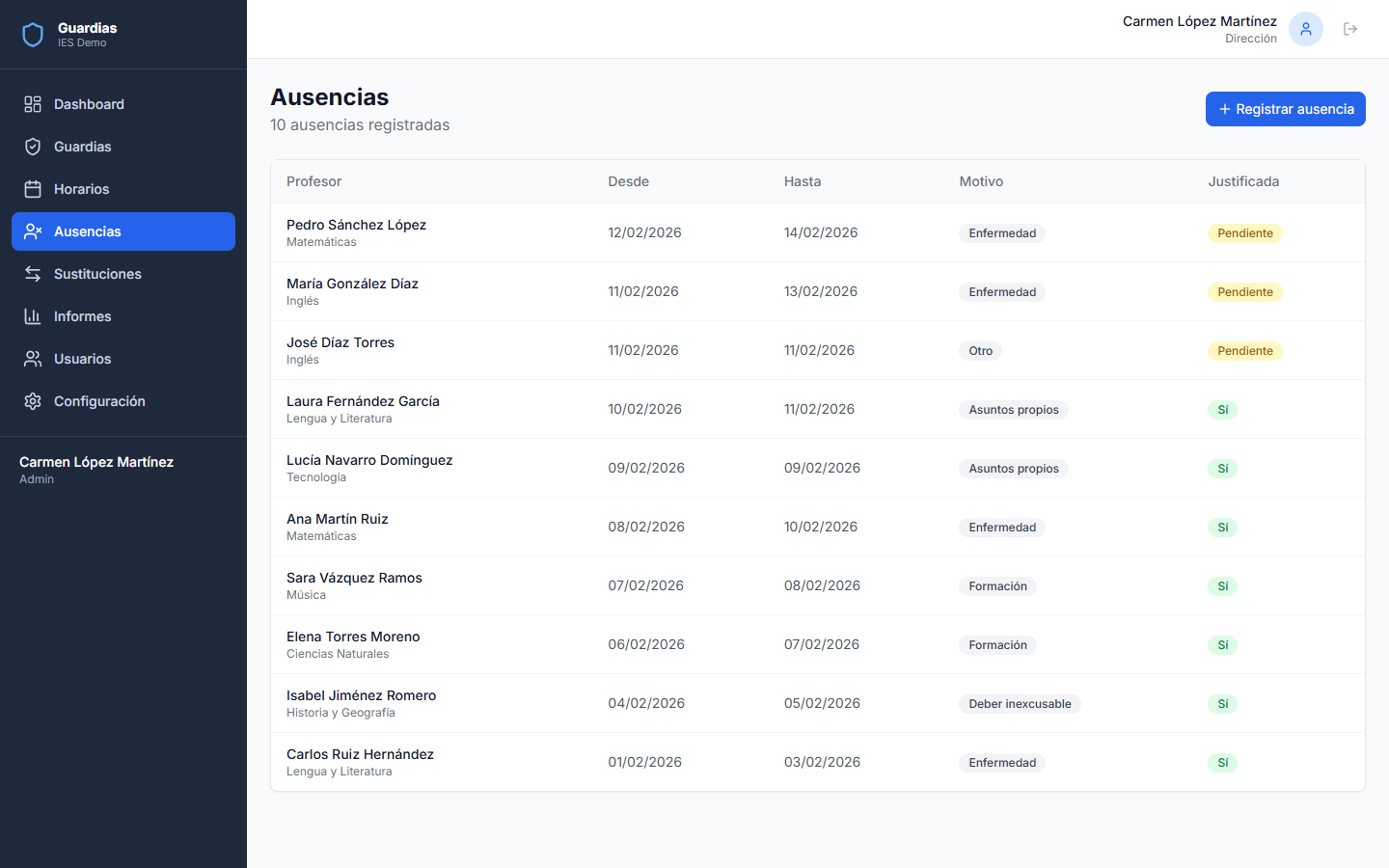
Task: Click the Desde column header
Action: [628, 181]
